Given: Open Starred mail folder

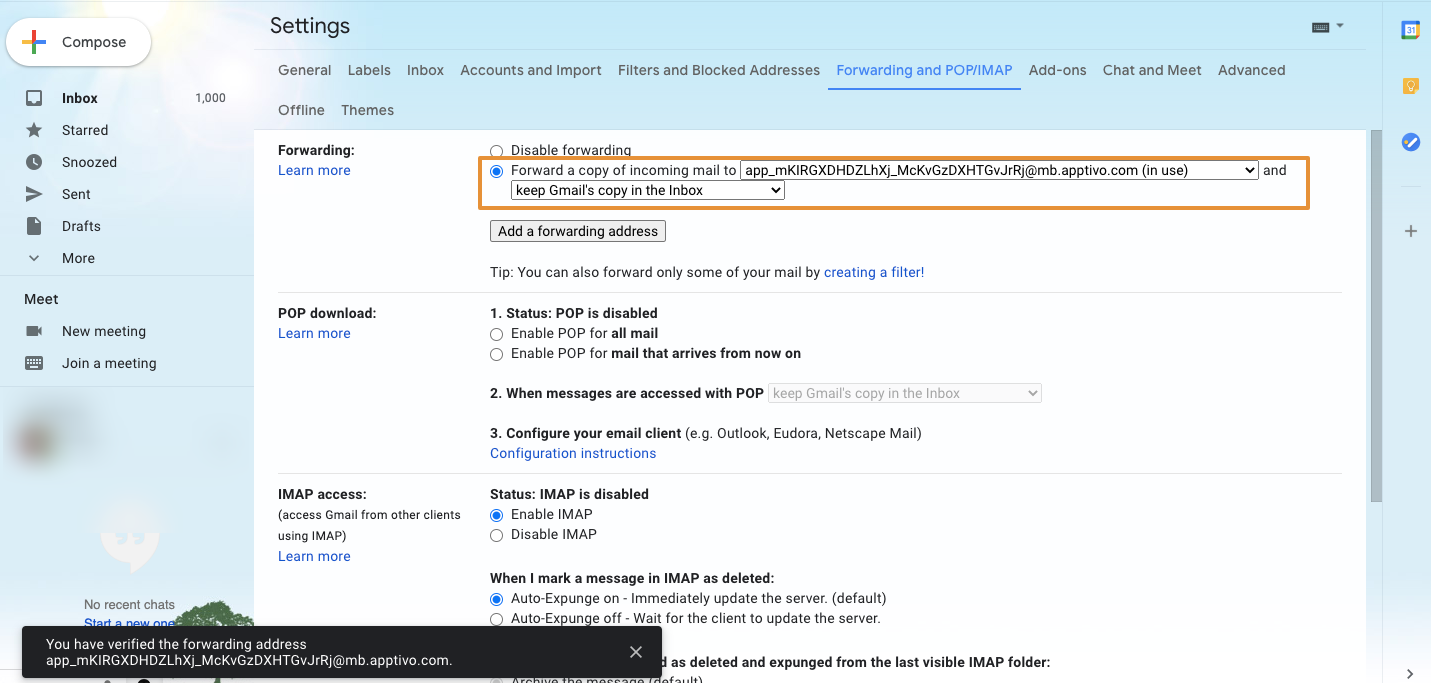Looking at the screenshot, I should [x=85, y=130].
